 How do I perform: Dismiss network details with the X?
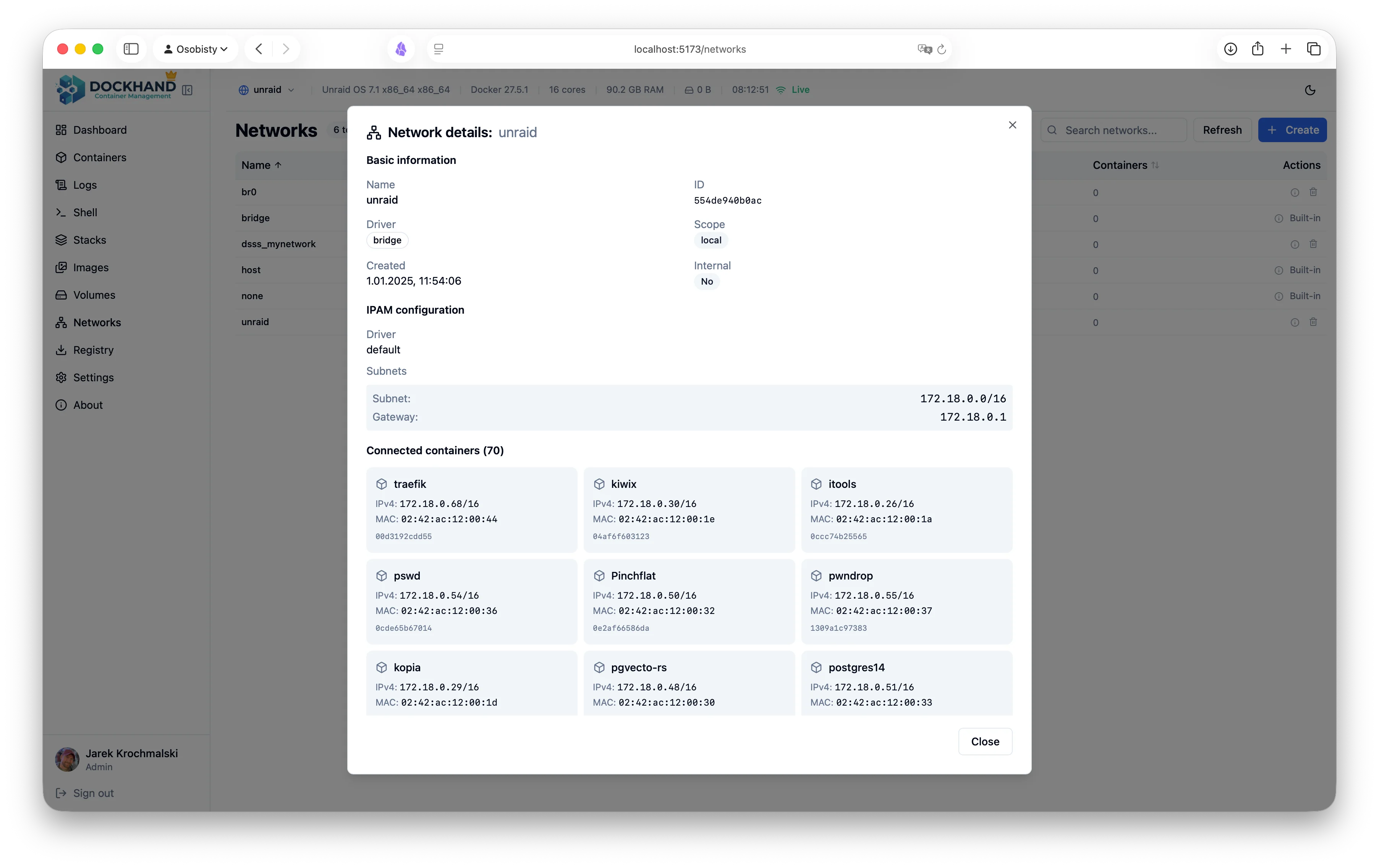pos(1012,125)
